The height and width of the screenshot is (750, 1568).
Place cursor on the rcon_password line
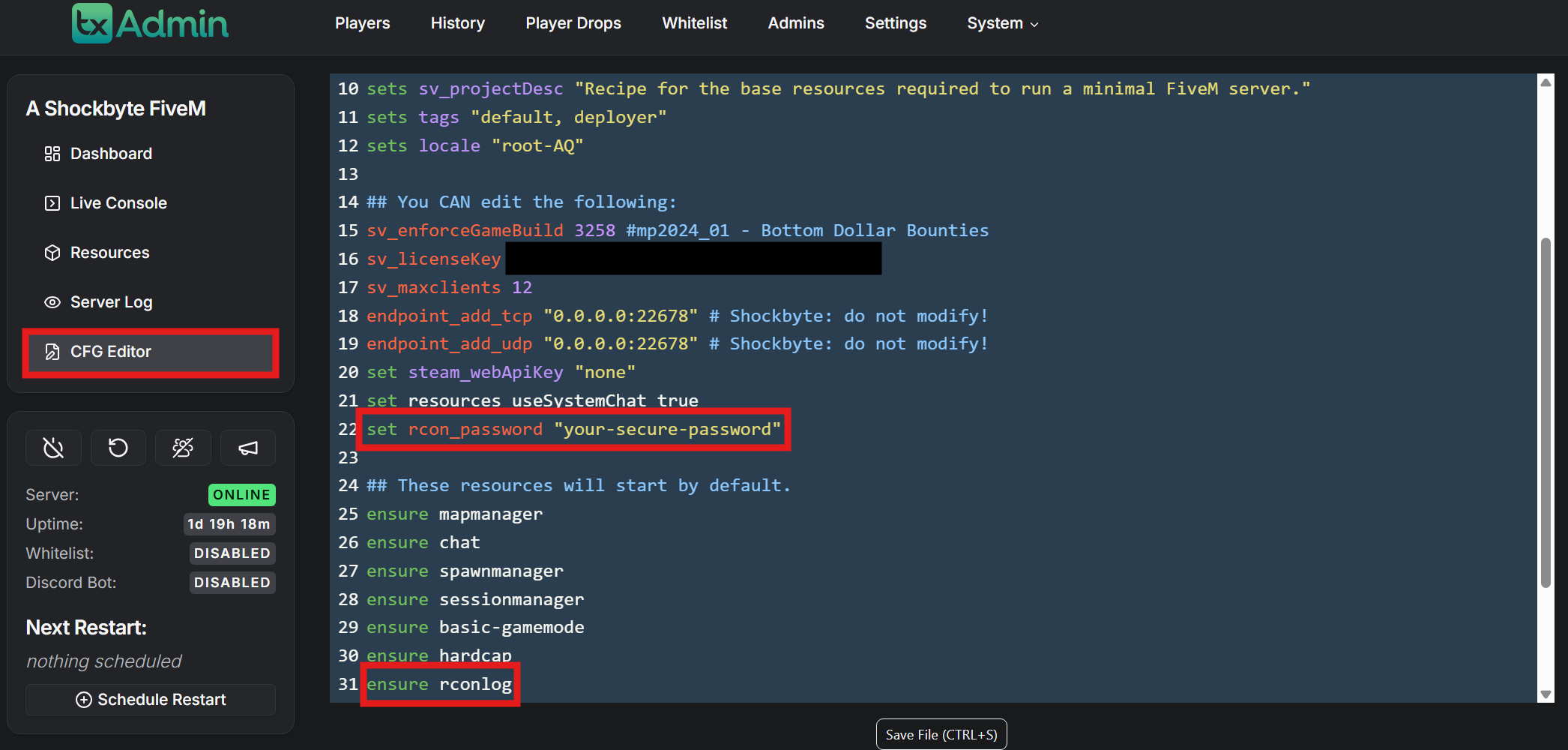click(573, 430)
